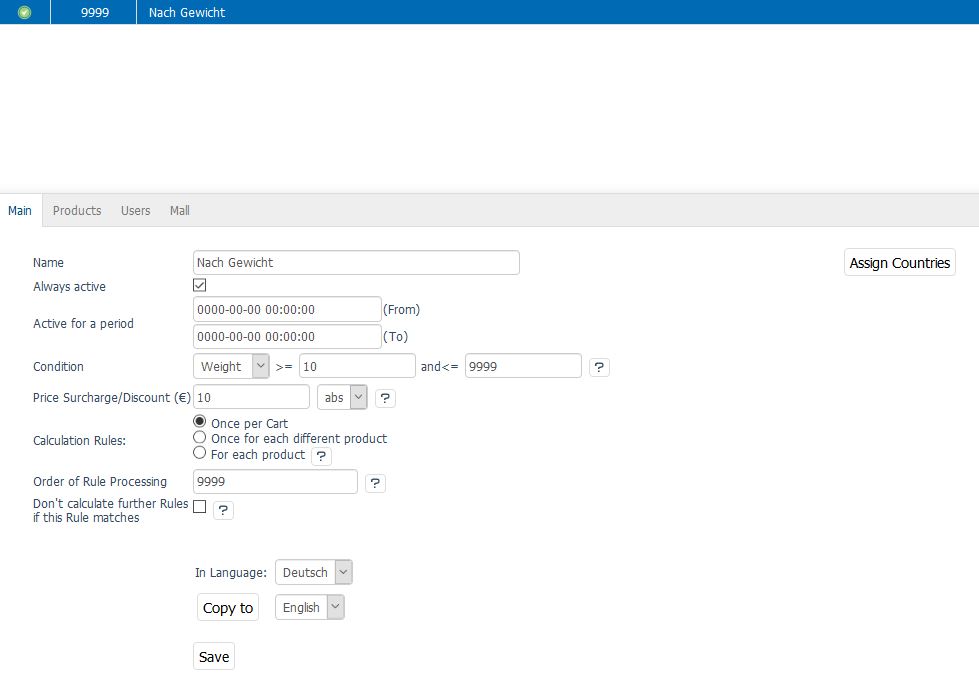This screenshot has height=700, width=979.
Task: Open the Weight condition dropdown
Action: click(231, 366)
